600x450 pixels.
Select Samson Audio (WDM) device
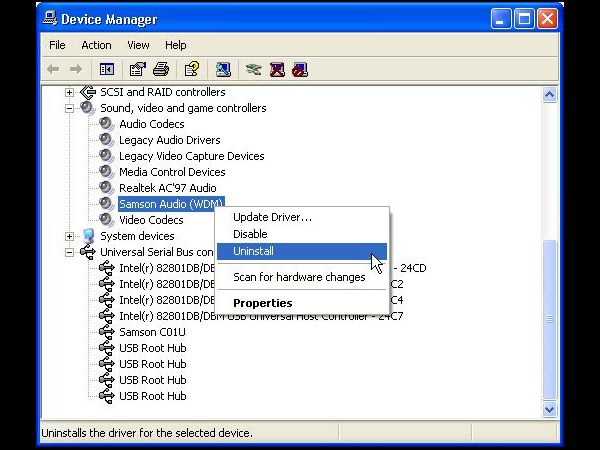pos(171,204)
